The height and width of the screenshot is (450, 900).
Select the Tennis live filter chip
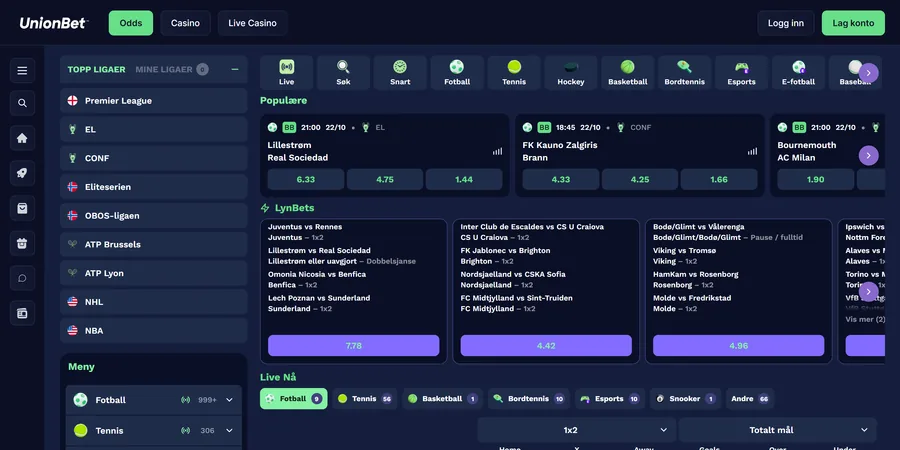coord(364,398)
